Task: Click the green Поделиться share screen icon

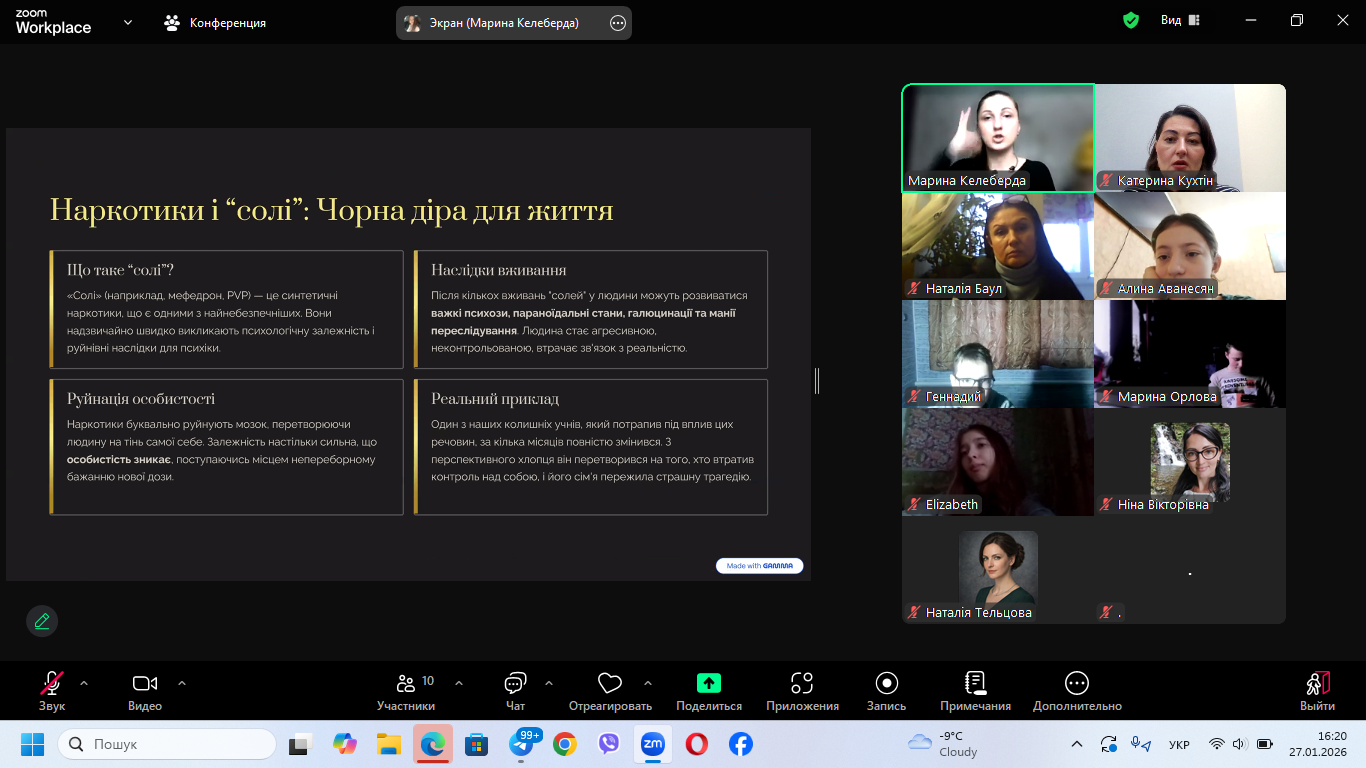Action: (x=708, y=684)
